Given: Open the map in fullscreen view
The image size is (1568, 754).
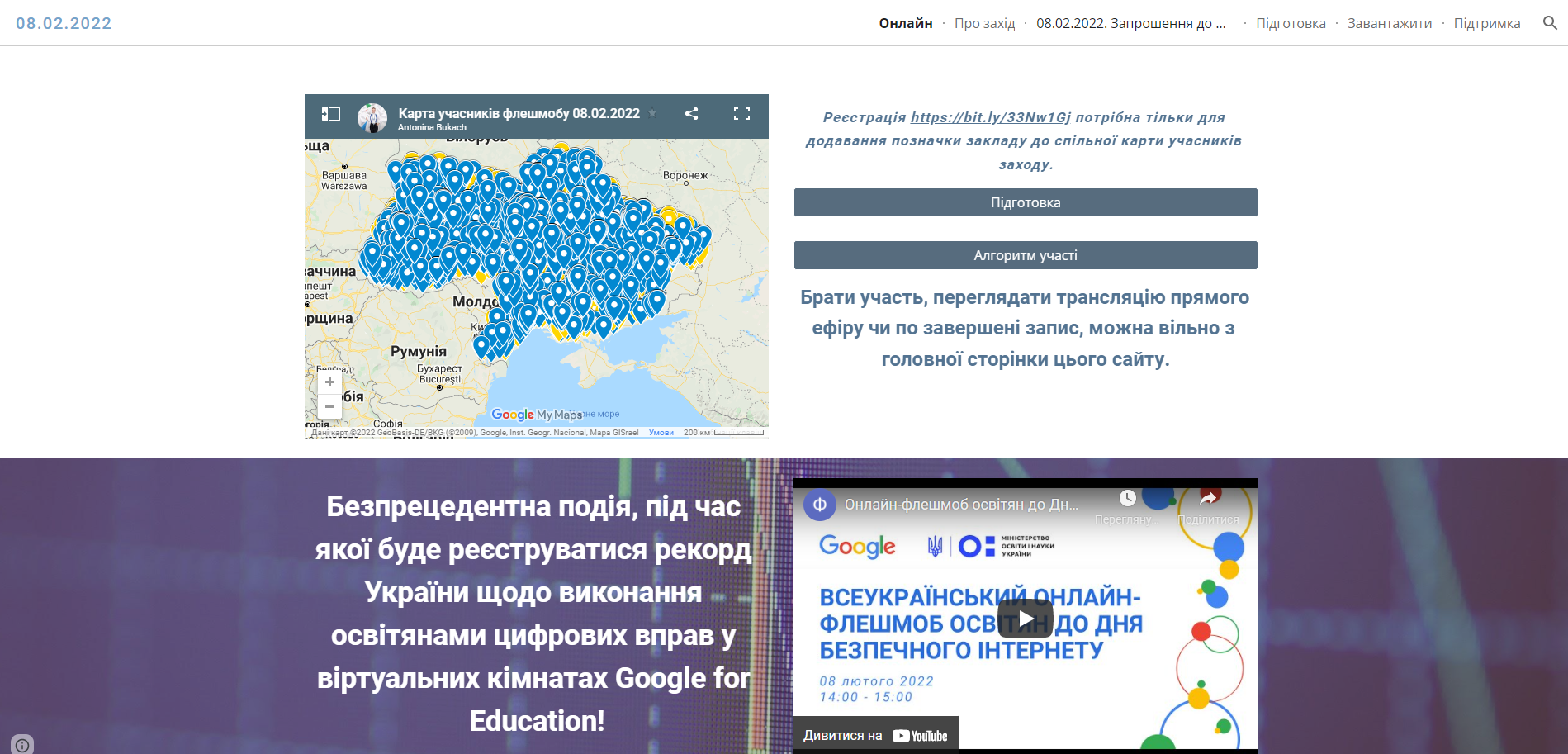Looking at the screenshot, I should pos(741,114).
